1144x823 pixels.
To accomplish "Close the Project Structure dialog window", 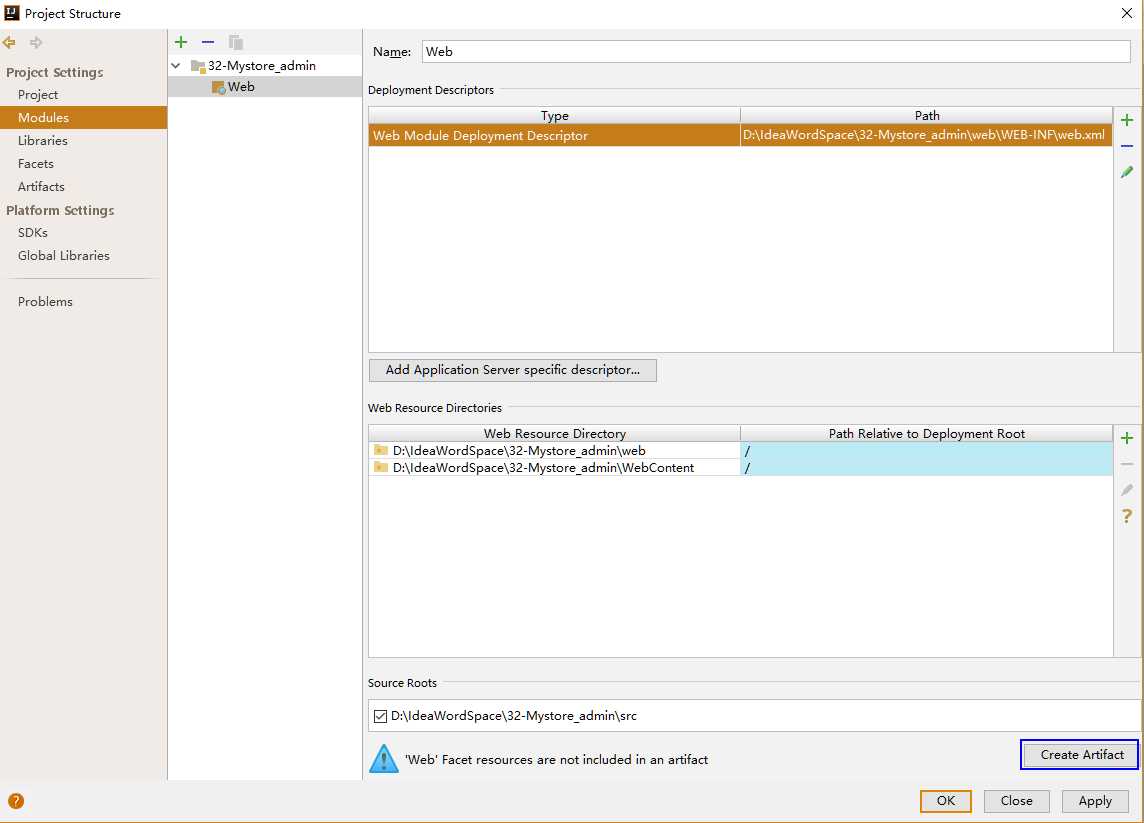I will pyautogui.click(x=1126, y=13).
